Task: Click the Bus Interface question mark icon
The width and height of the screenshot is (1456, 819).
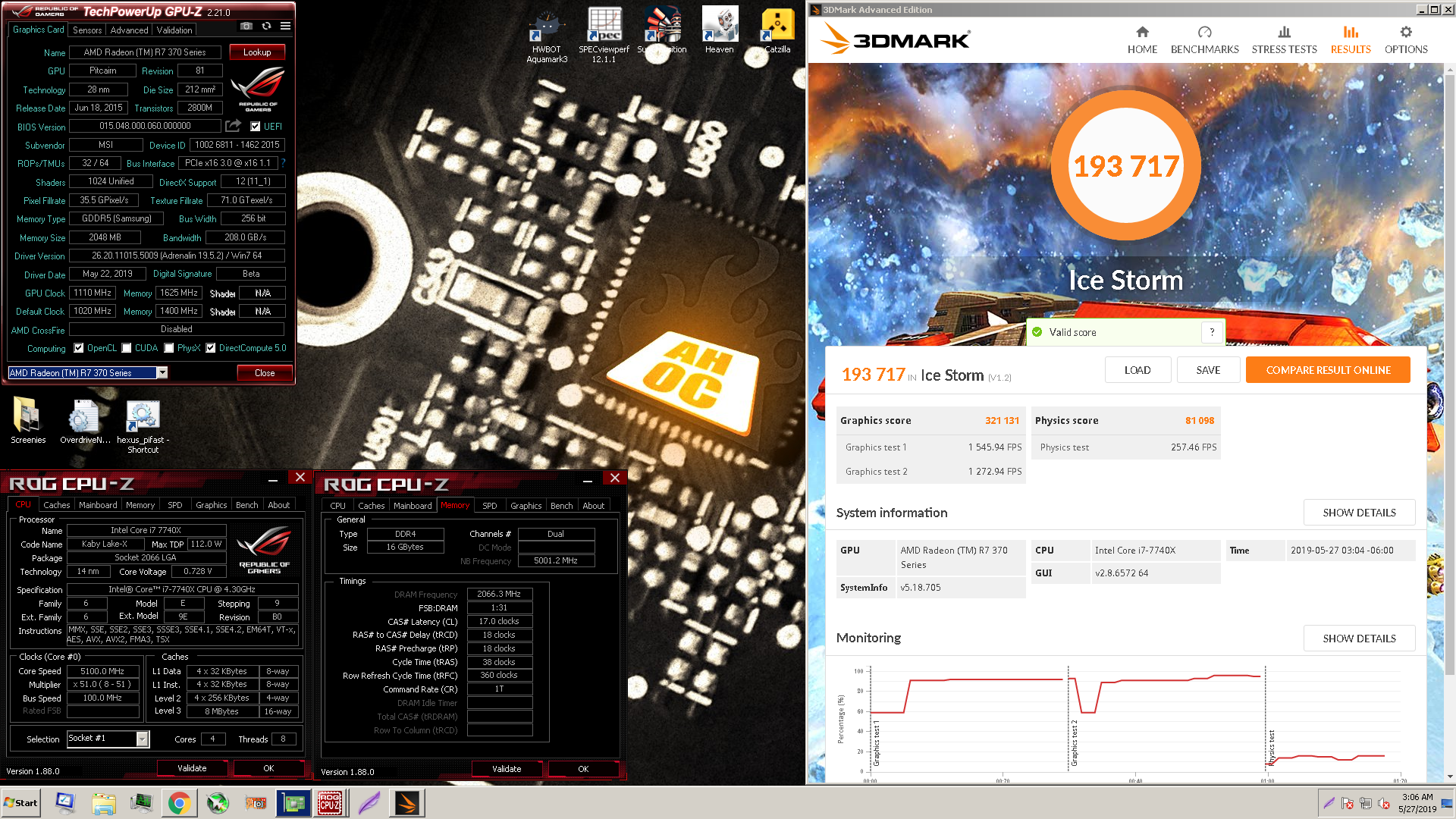Action: point(283,163)
